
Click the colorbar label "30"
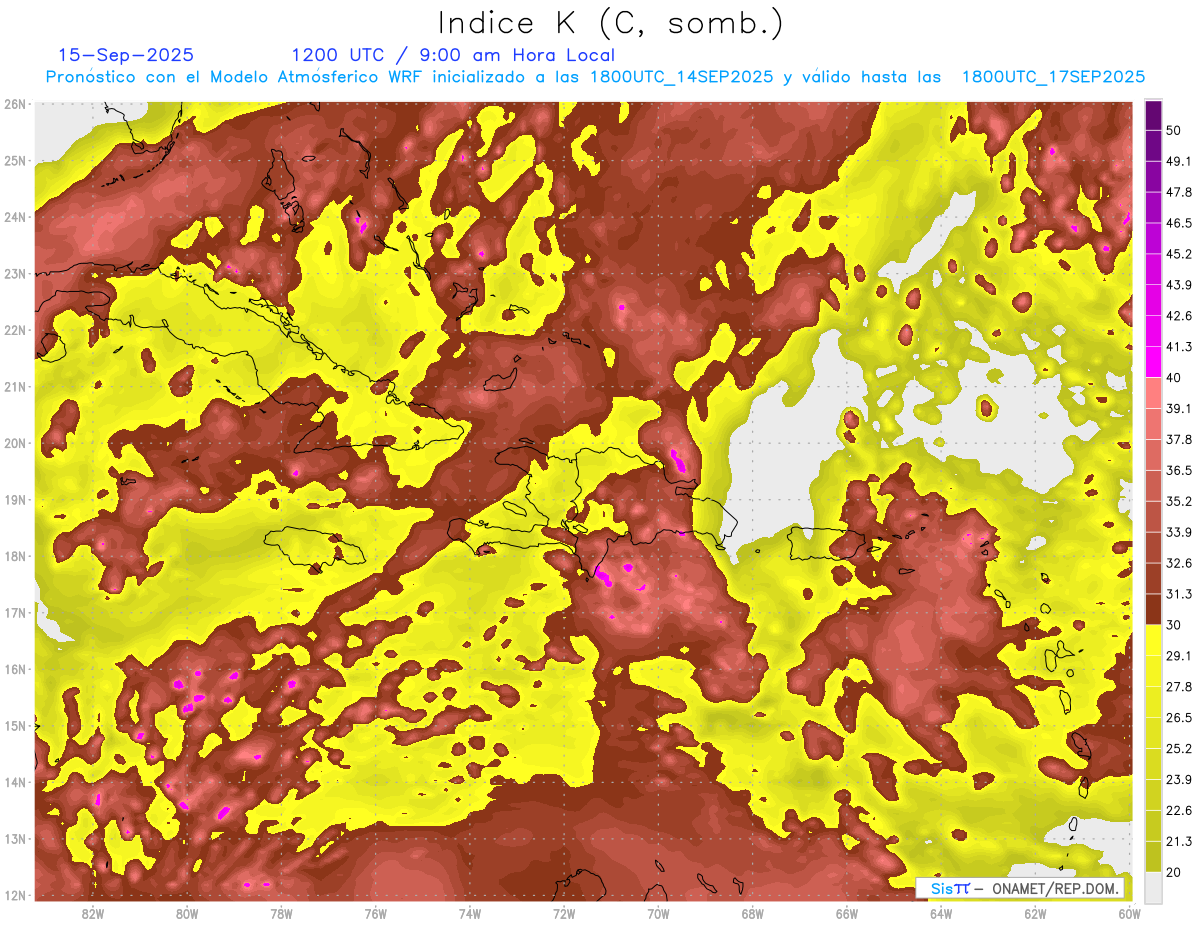click(1175, 624)
